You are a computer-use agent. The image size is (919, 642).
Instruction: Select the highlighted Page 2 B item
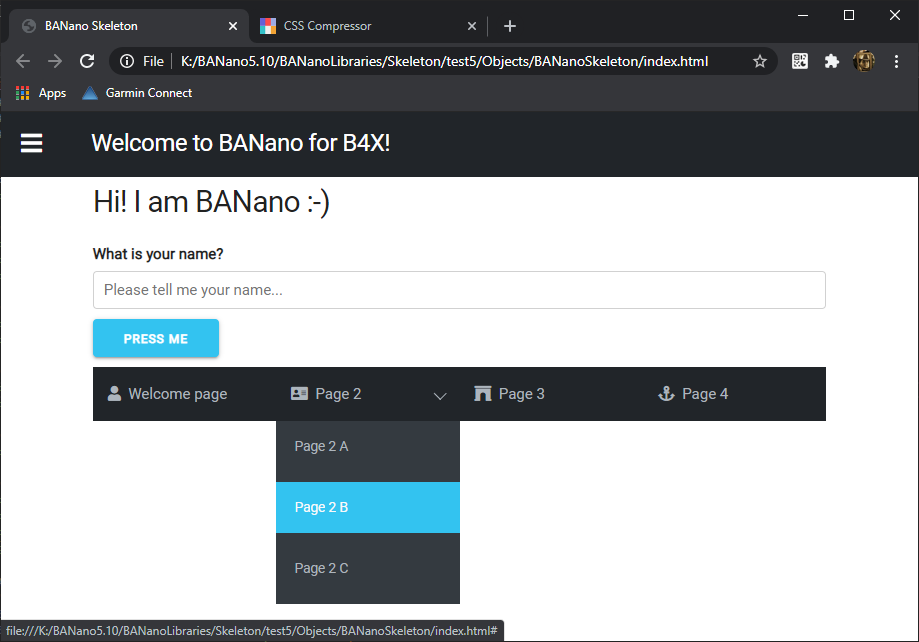pos(367,507)
